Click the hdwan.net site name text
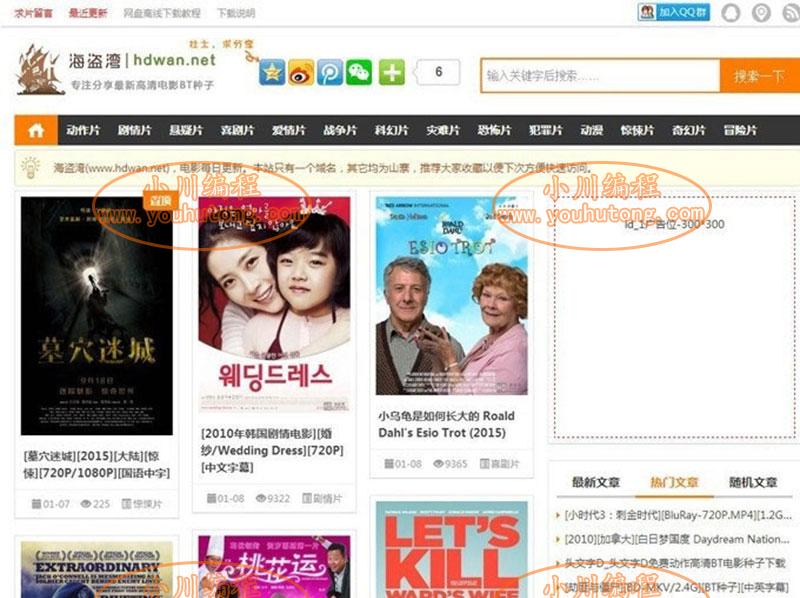 174,60
